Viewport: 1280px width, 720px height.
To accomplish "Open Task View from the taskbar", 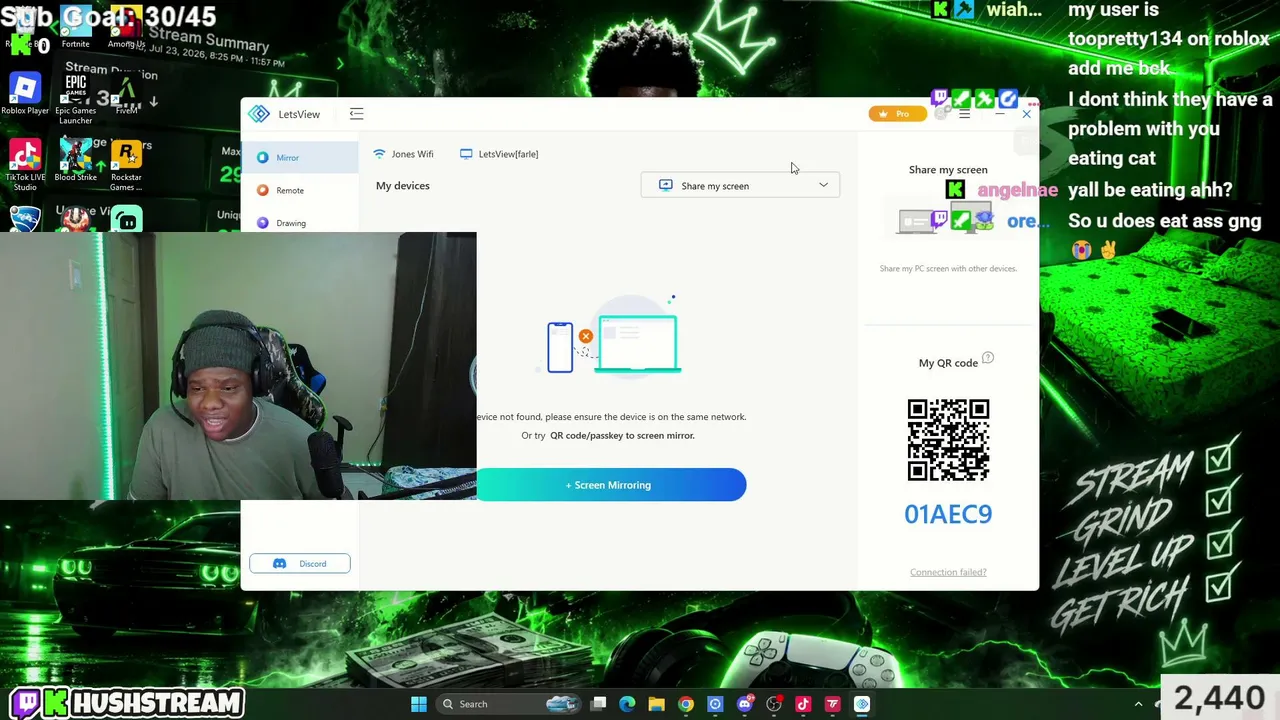I will [598, 704].
